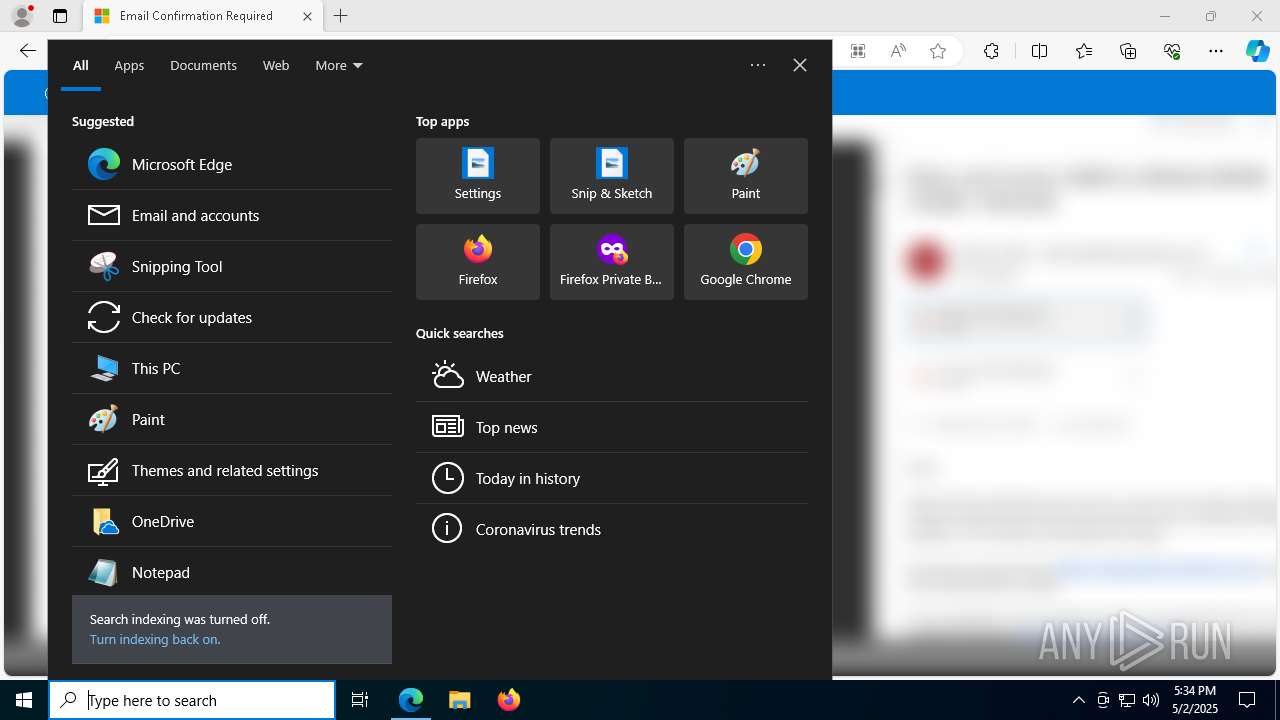
Task: Launch Notepad from suggestions
Action: [232, 572]
